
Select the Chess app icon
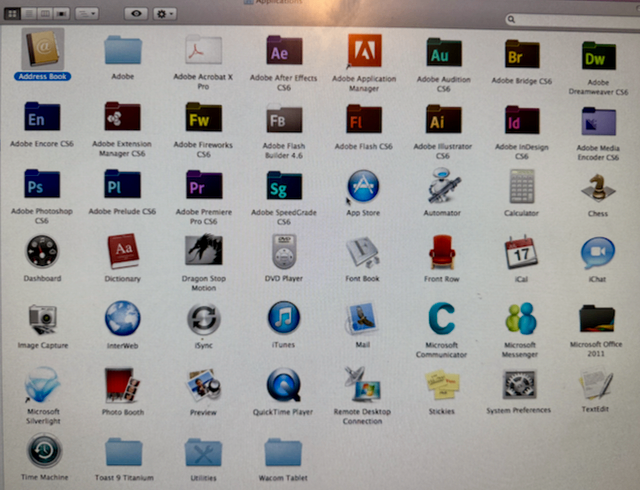coord(598,188)
